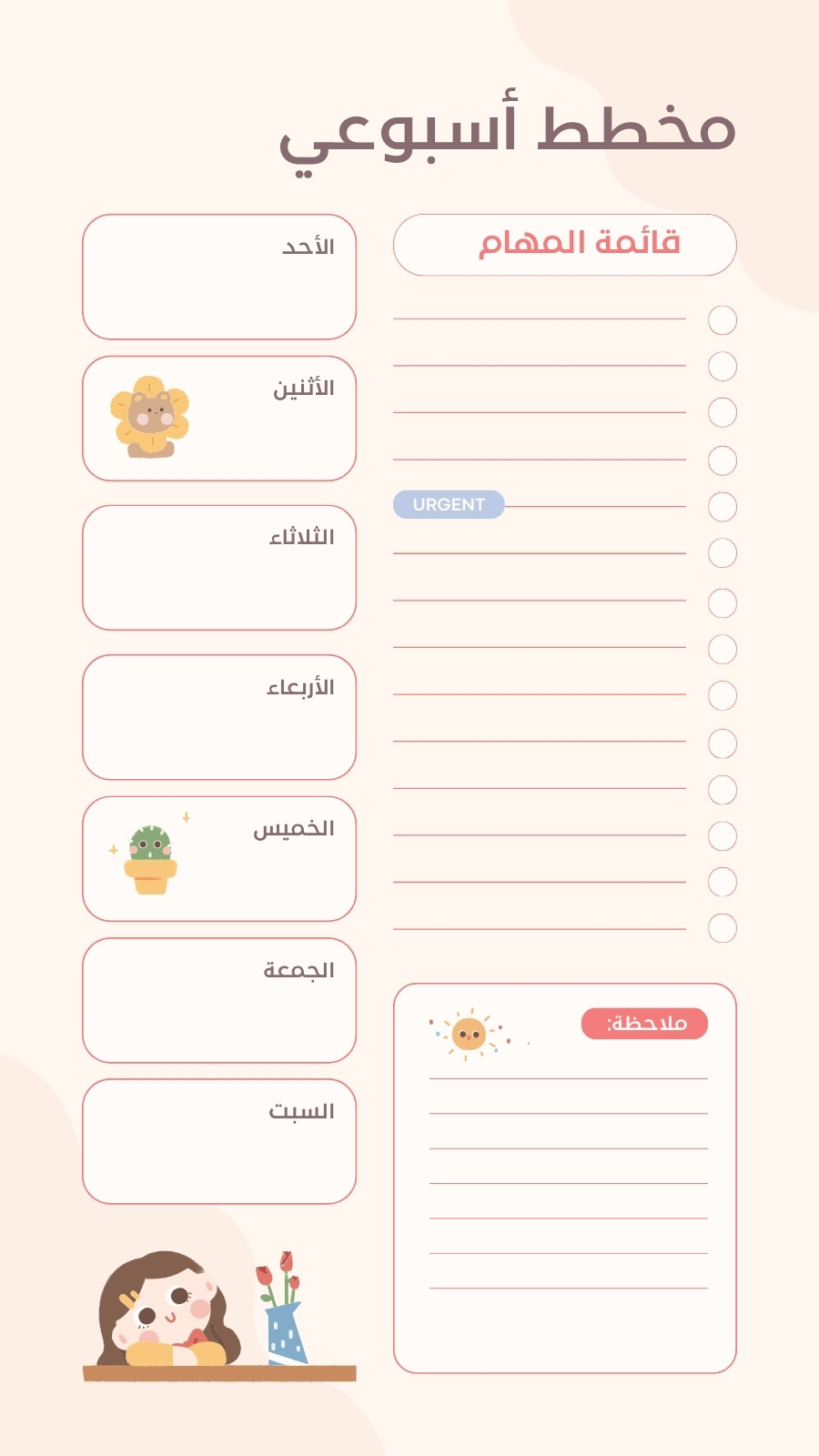Screen dimensions: 819x1456
Task: Click inside the الأحد day box
Action: pos(219,278)
